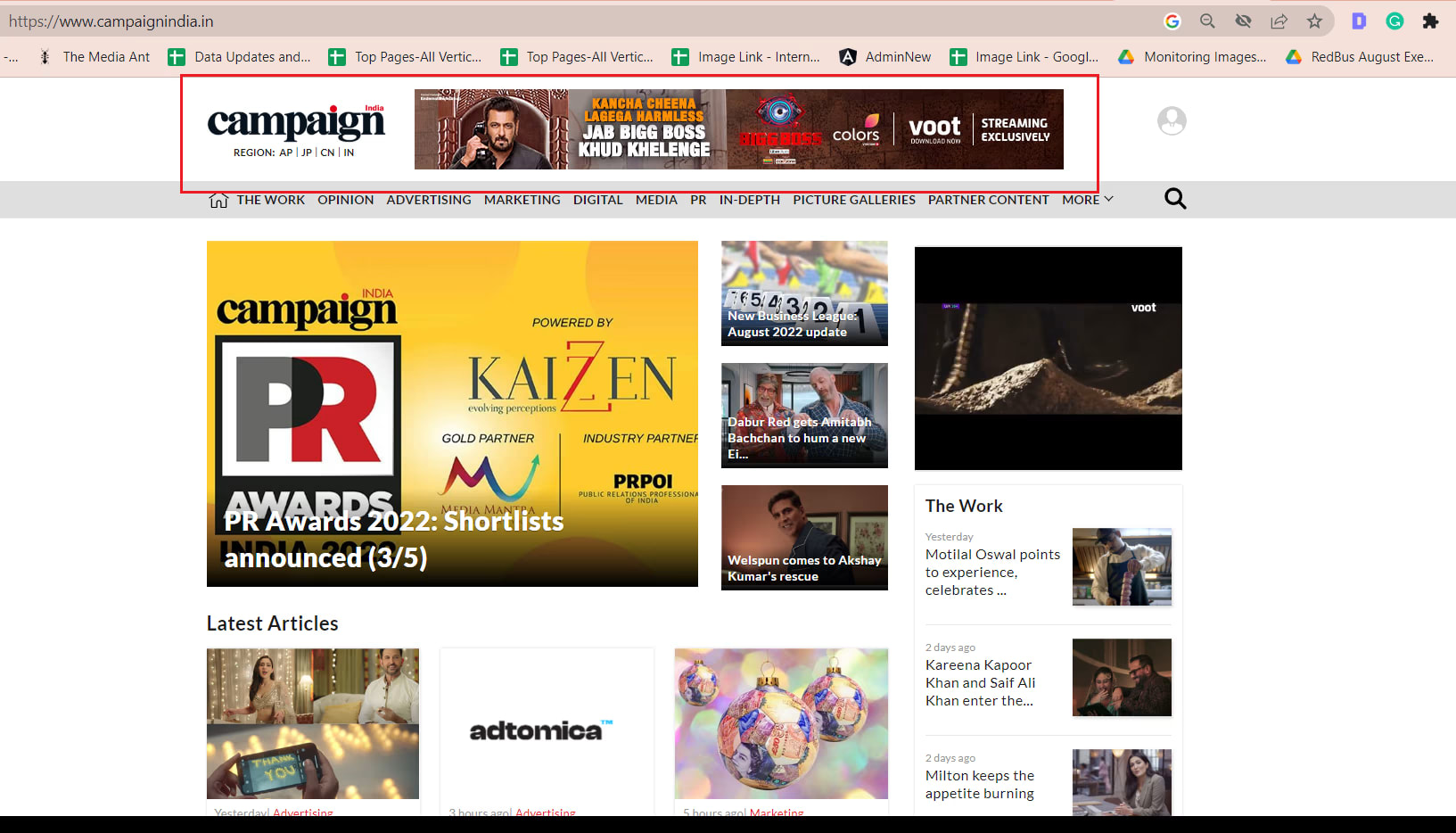Click the Google icon in address bar
This screenshot has width=1456, height=833.
[x=1172, y=21]
